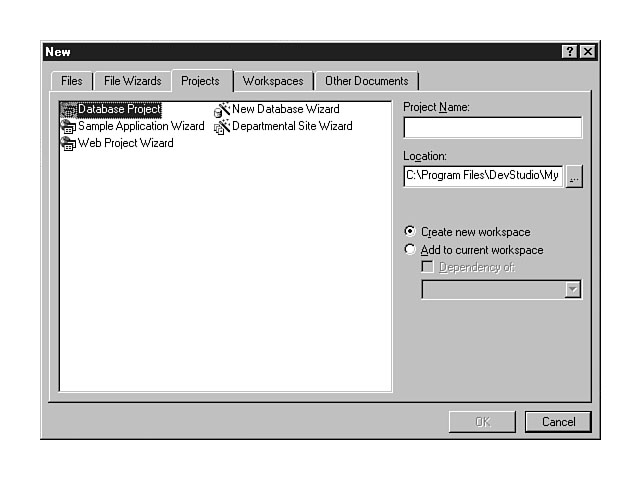This screenshot has width=640, height=480.
Task: Select the Create new workspace option
Action: (x=410, y=231)
